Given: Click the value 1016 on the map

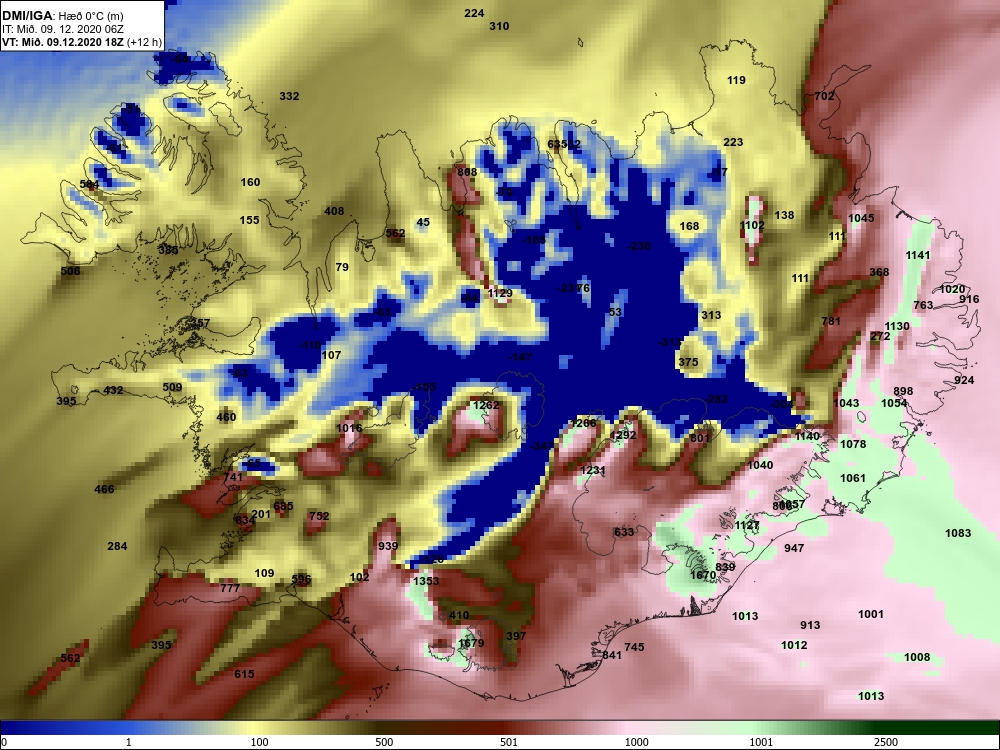Looking at the screenshot, I should click(x=349, y=429).
